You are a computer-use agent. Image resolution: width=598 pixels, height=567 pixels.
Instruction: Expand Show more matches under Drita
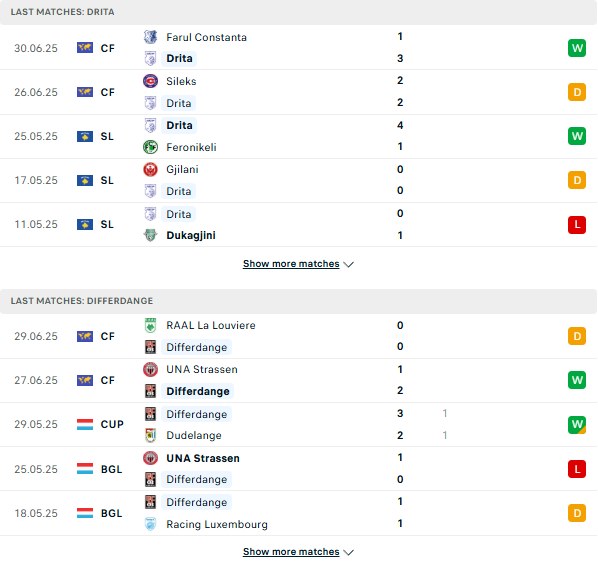click(291, 264)
